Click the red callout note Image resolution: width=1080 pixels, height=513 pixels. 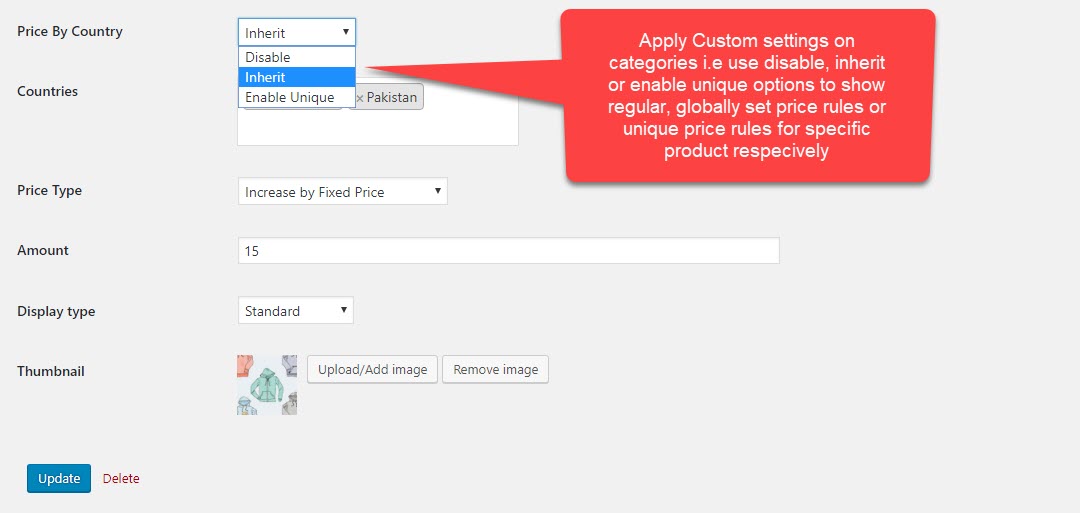click(x=748, y=96)
